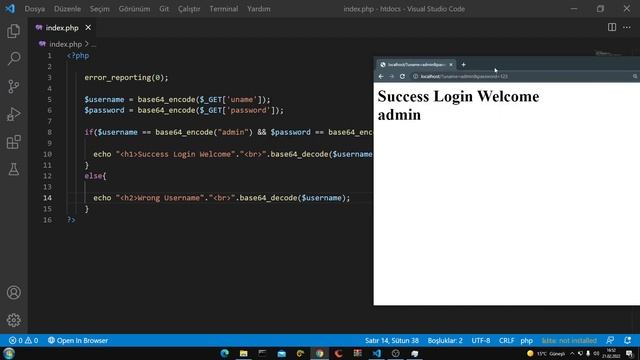Viewport: 640px width, 360px height.
Task: Open the Git menu
Action: pos(164,9)
